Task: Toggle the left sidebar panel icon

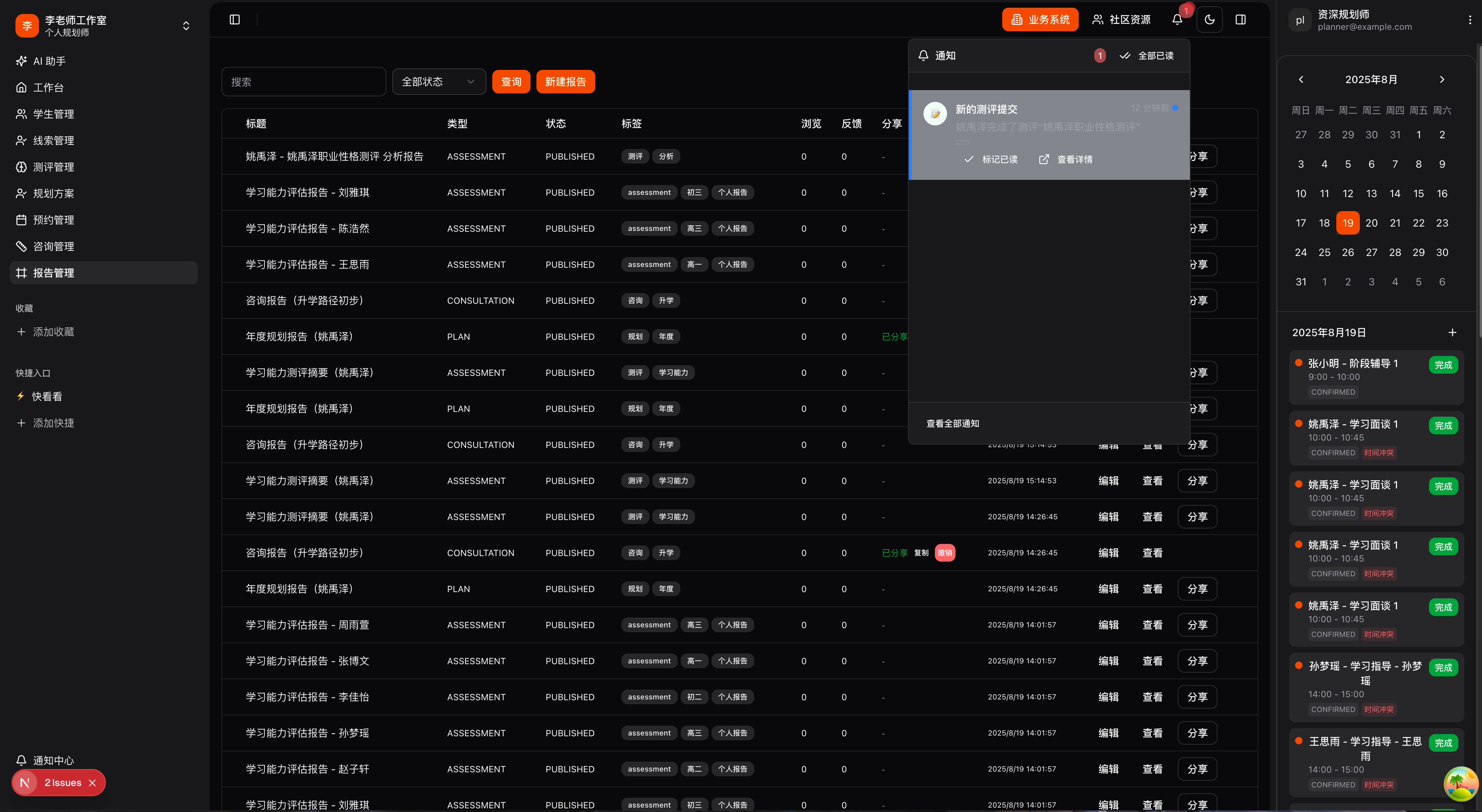Action: click(x=235, y=19)
